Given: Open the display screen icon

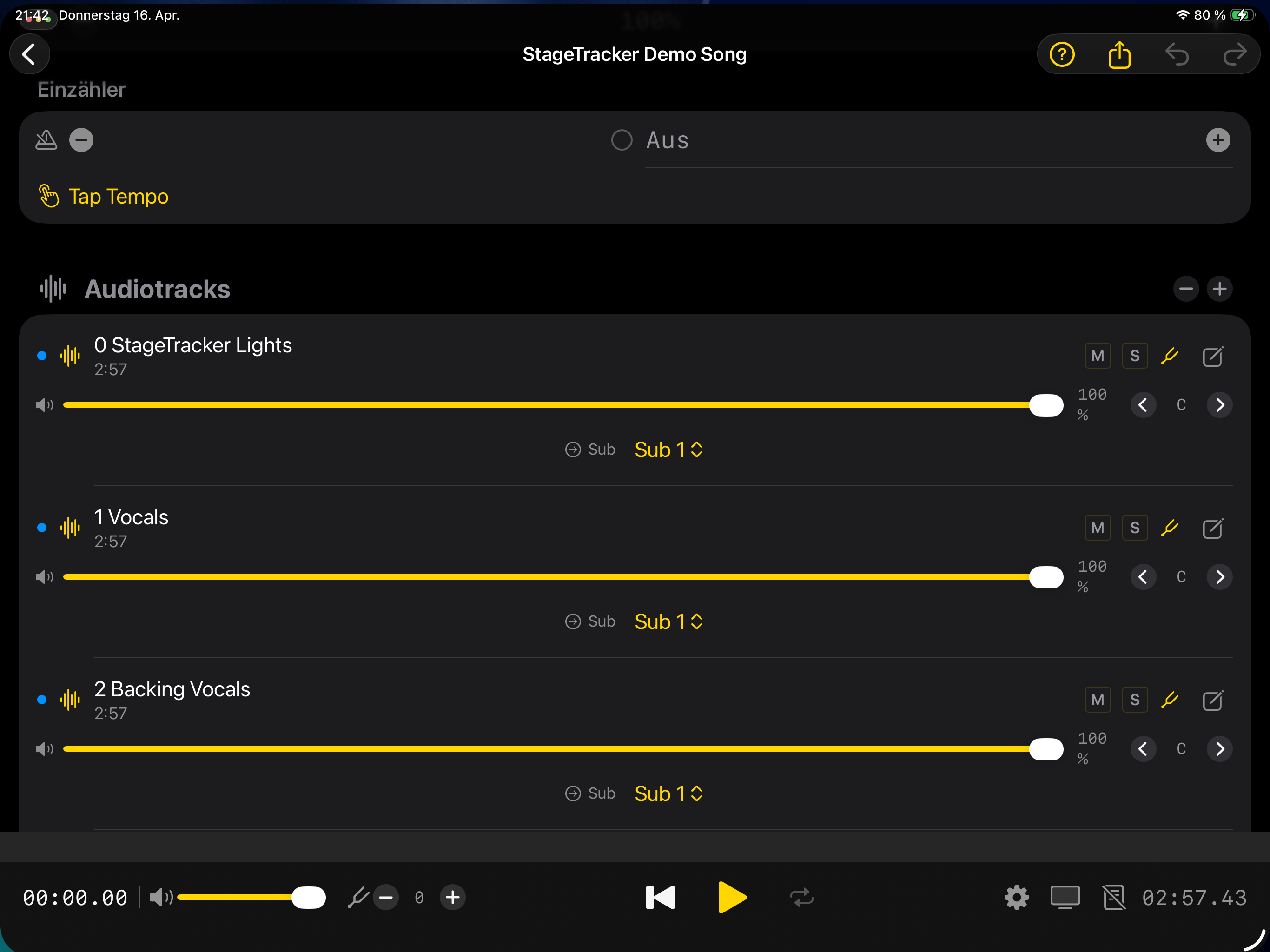Looking at the screenshot, I should 1065,898.
